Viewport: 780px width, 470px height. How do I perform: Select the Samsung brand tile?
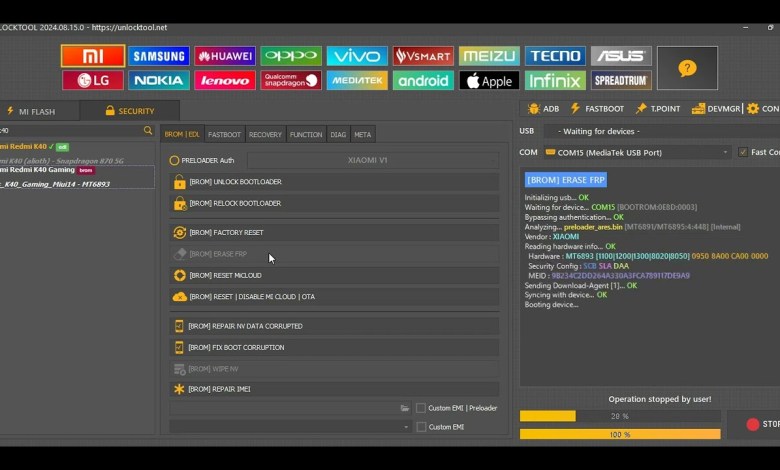[159, 56]
